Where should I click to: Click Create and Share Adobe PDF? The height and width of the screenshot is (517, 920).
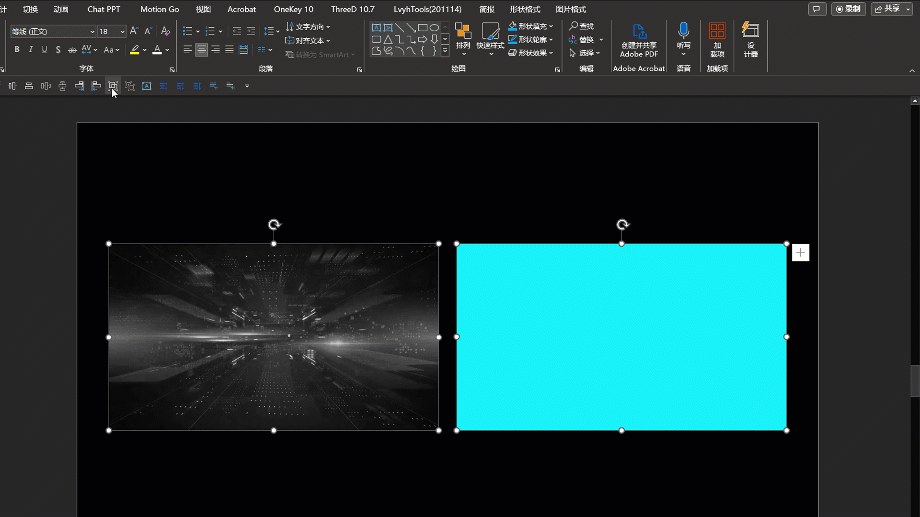coord(639,40)
